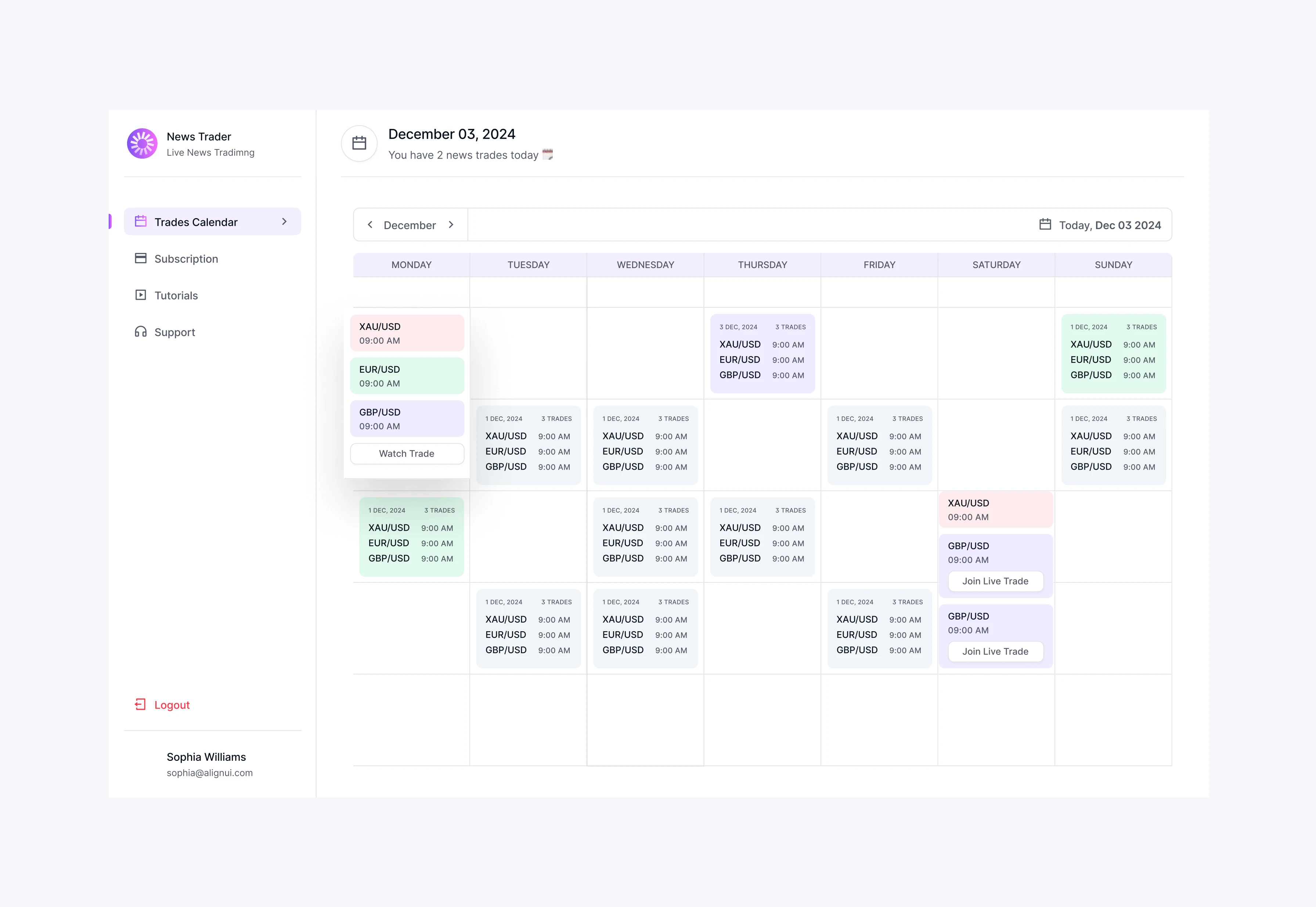Select the MONDAY column header

(x=412, y=265)
